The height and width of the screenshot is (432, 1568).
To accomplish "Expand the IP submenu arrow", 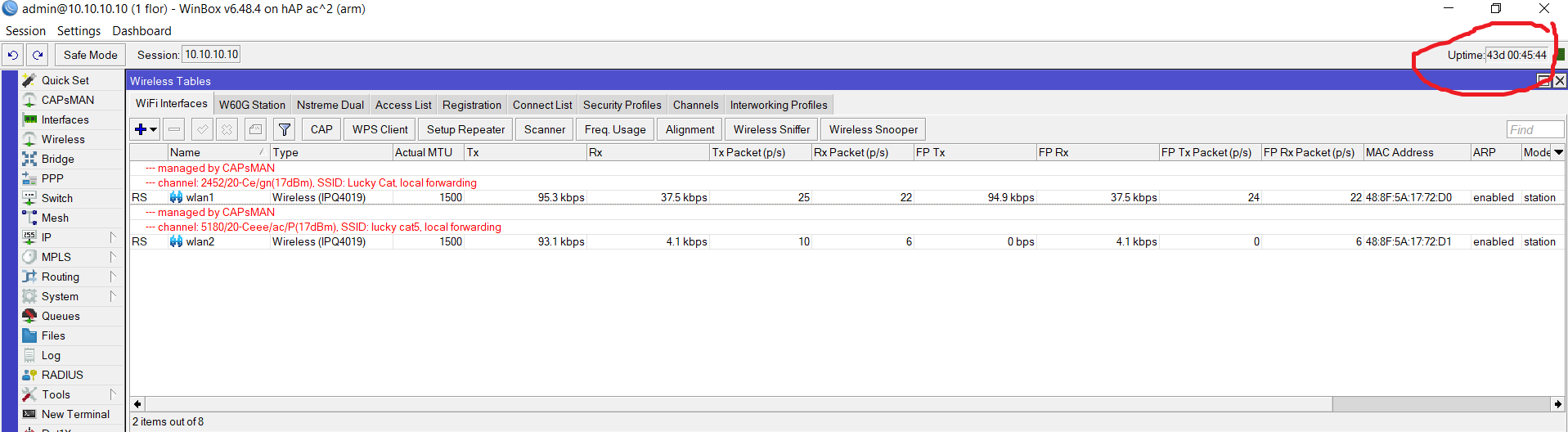I will tap(114, 237).
